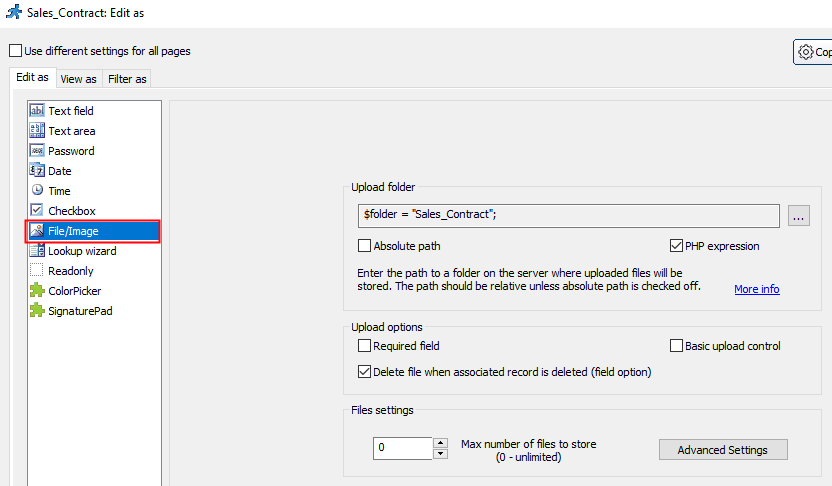Screen dimensions: 832x486
Task: Click the upload folder expression field
Action: (568, 216)
